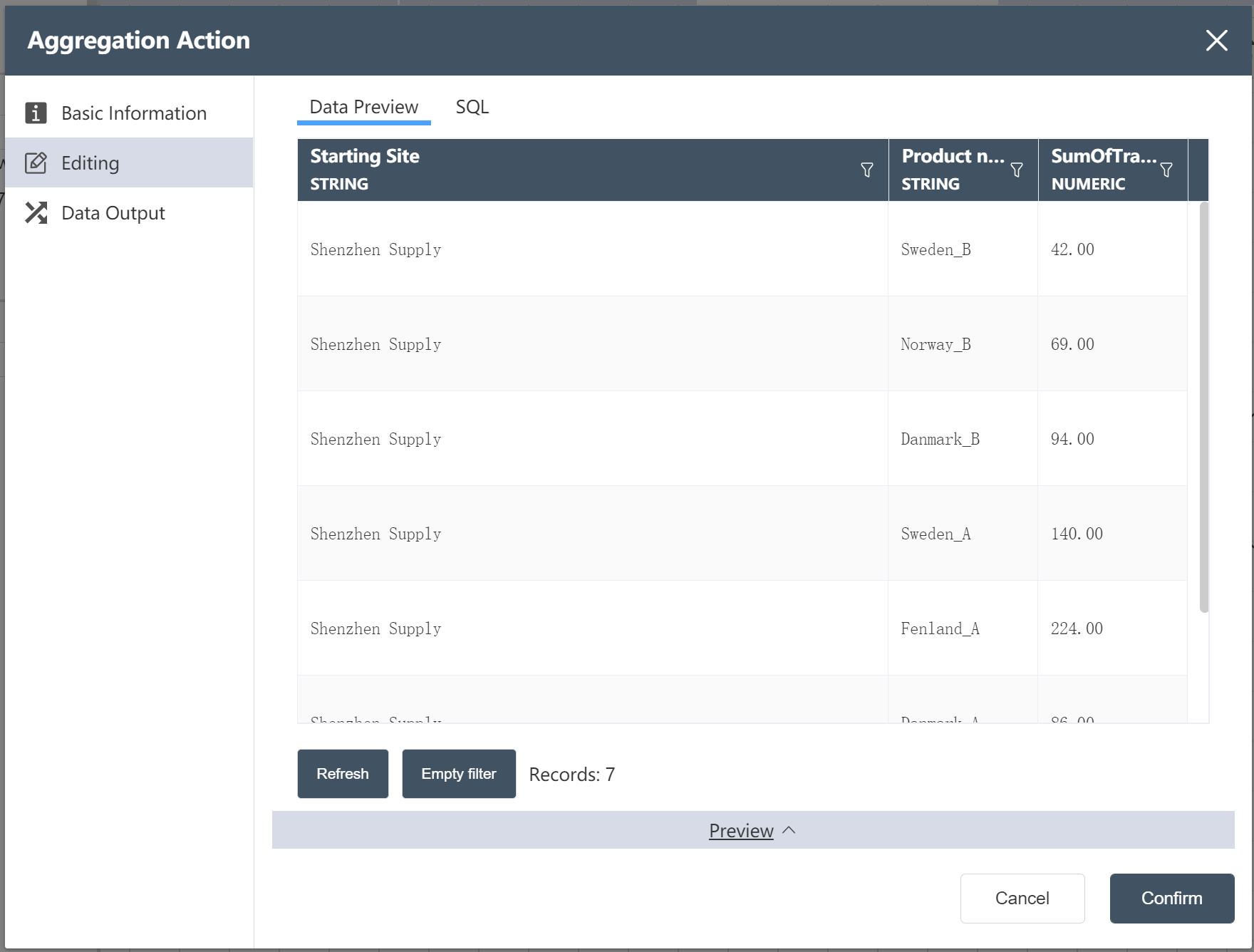
Task: Collapse the Preview panel chevron
Action: tap(789, 830)
